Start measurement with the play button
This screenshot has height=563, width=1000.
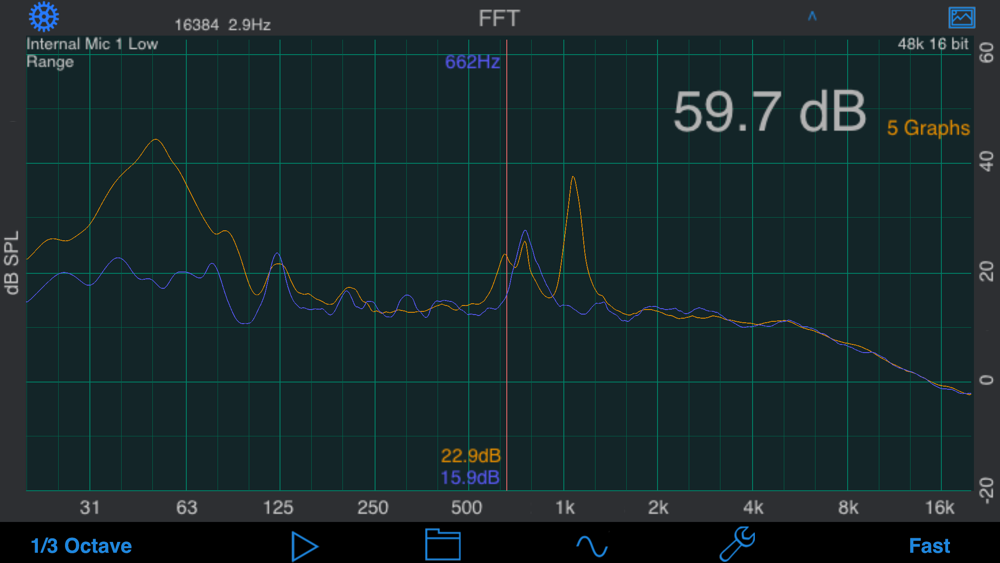(x=304, y=546)
